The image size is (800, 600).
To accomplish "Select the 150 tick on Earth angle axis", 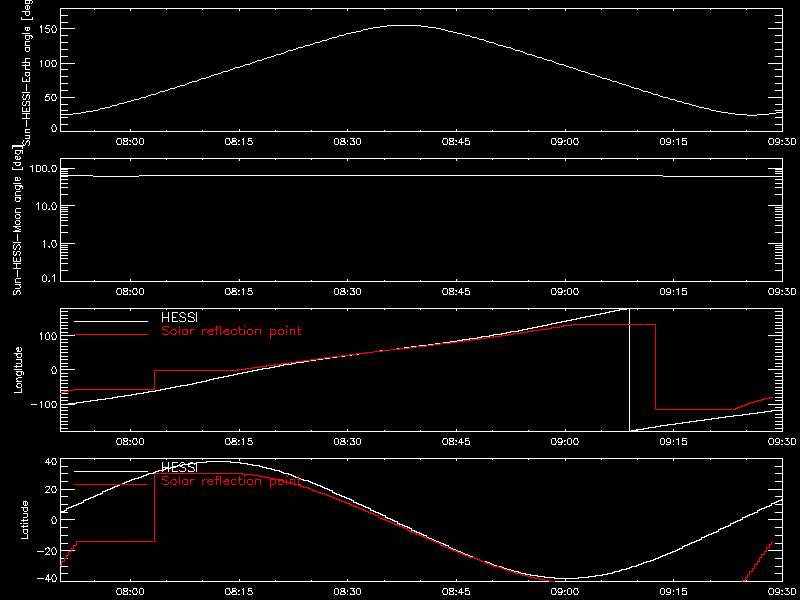I will [46, 29].
